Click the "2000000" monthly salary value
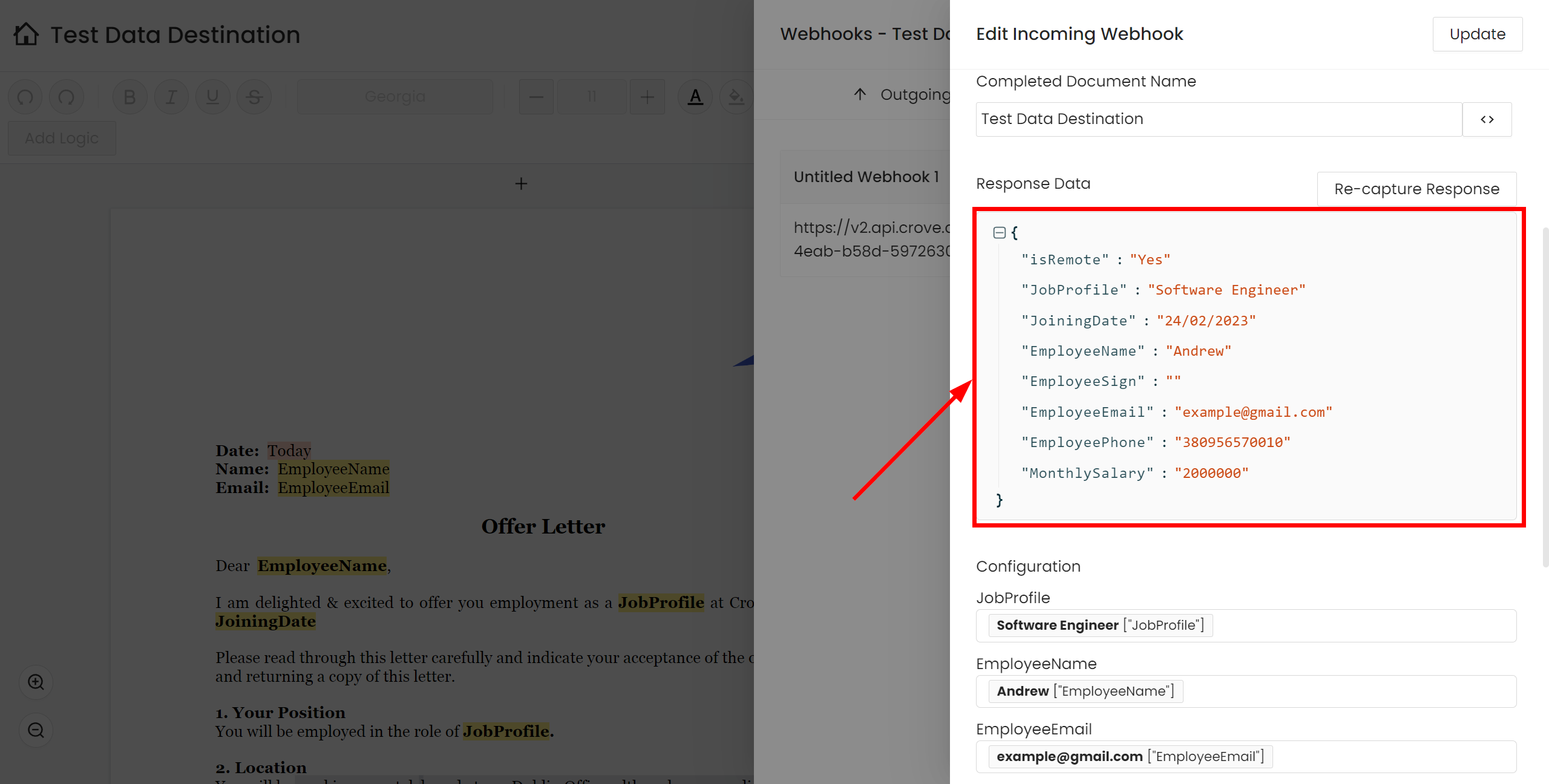 coord(1211,473)
